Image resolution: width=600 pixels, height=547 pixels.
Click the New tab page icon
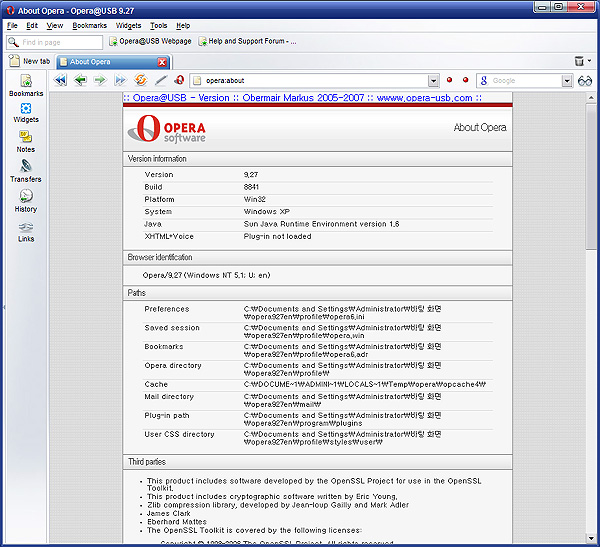[14, 61]
